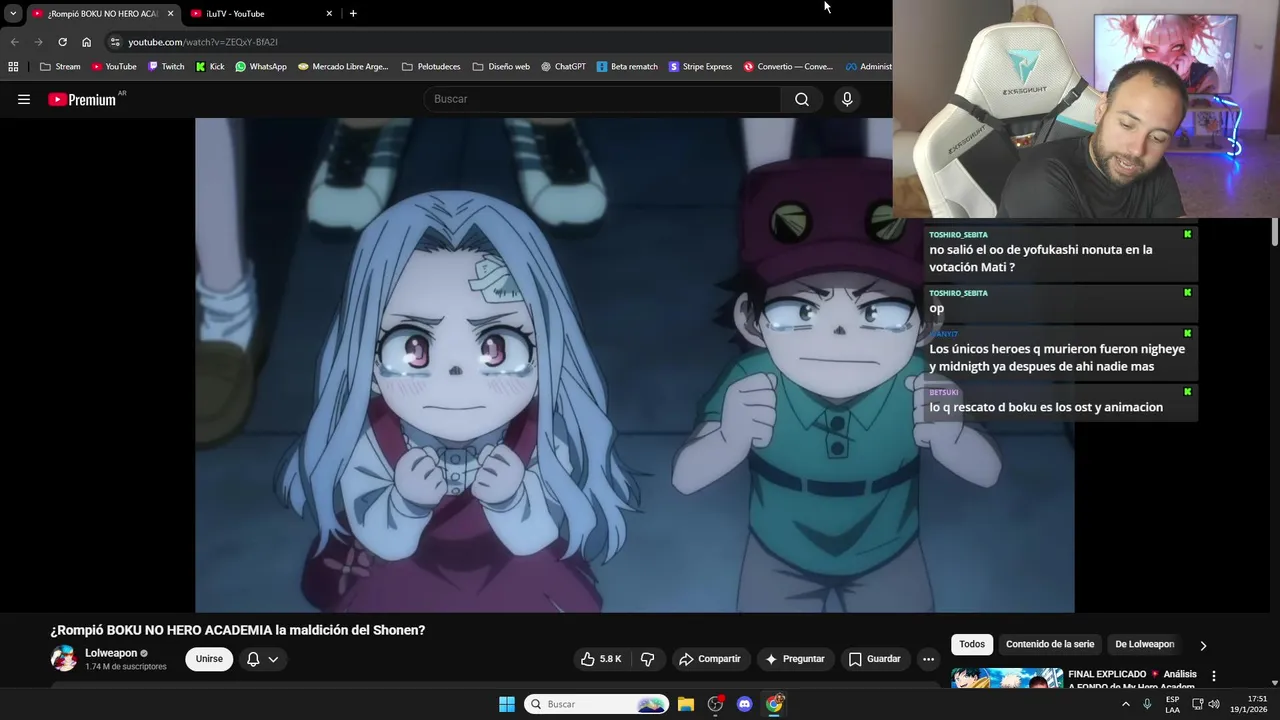Open the Convertio bookmark

[788, 67]
